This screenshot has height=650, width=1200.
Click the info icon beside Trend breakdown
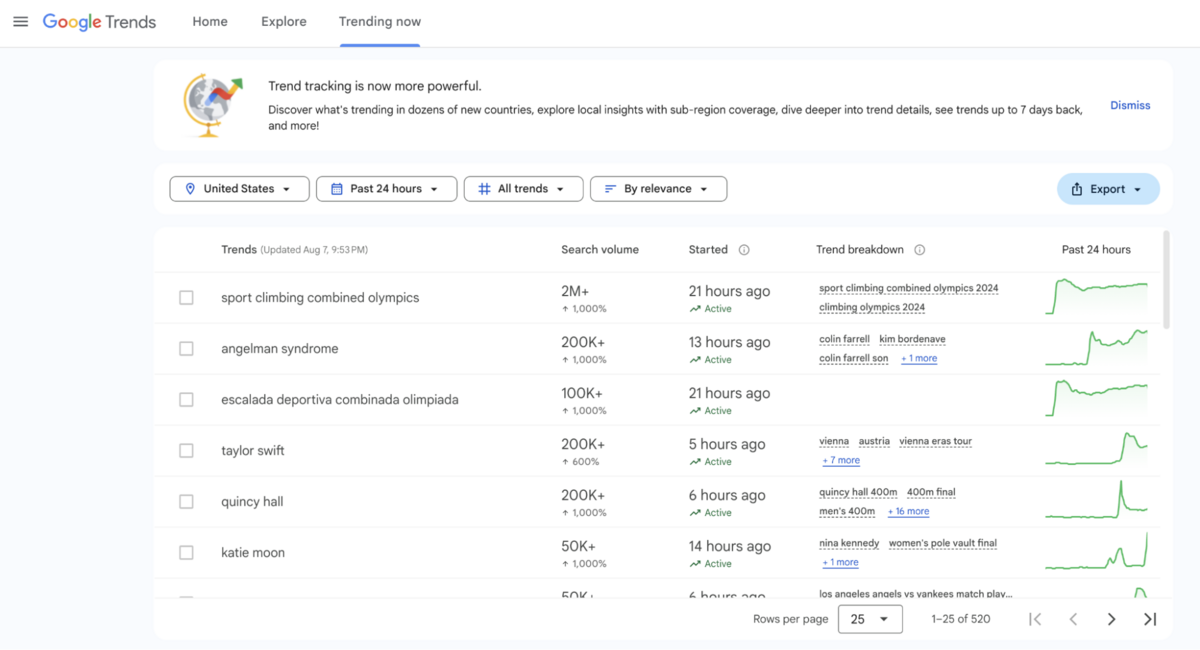click(920, 250)
